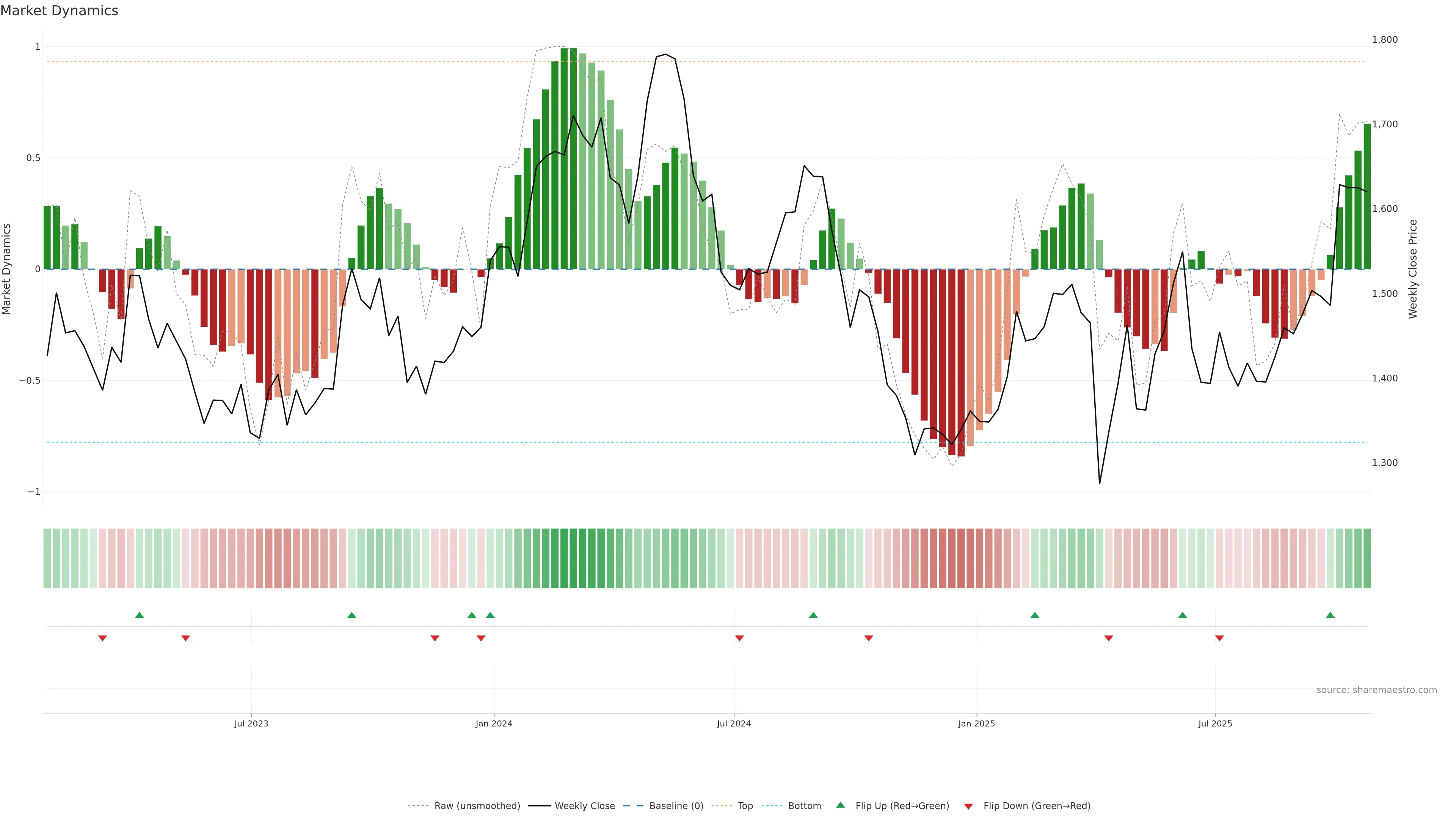Click the first green flip-up triangle marker

pyautogui.click(x=140, y=615)
